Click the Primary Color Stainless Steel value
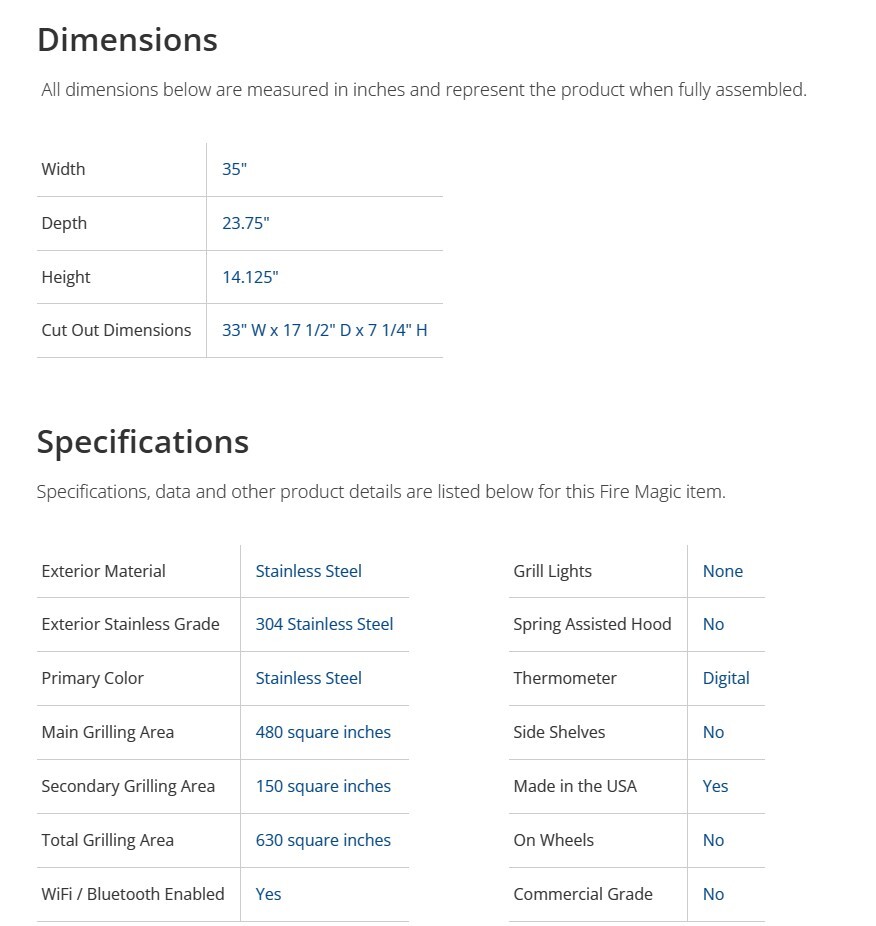 tap(308, 678)
